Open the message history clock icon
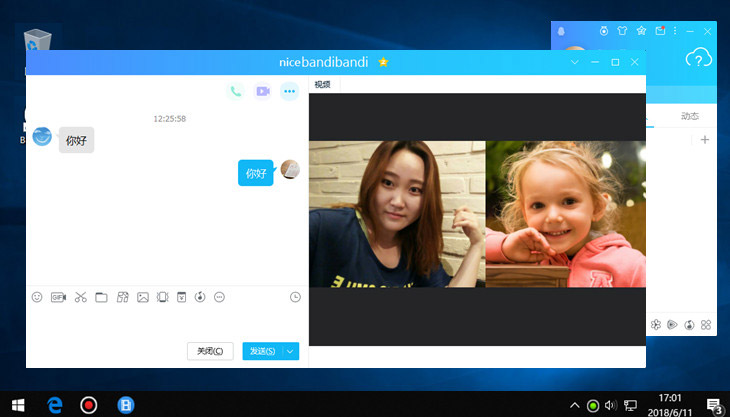730x417 pixels. (x=295, y=297)
